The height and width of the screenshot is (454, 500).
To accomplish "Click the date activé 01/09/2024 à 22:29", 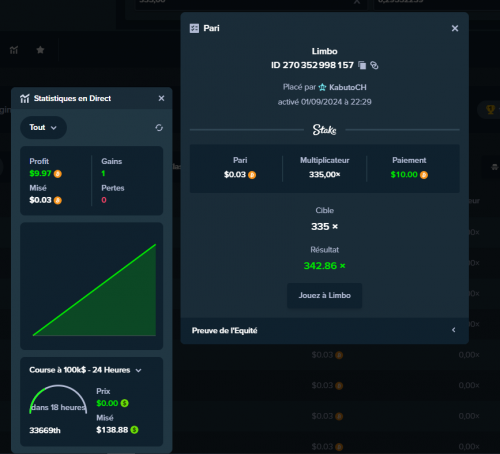I will (324, 102).
